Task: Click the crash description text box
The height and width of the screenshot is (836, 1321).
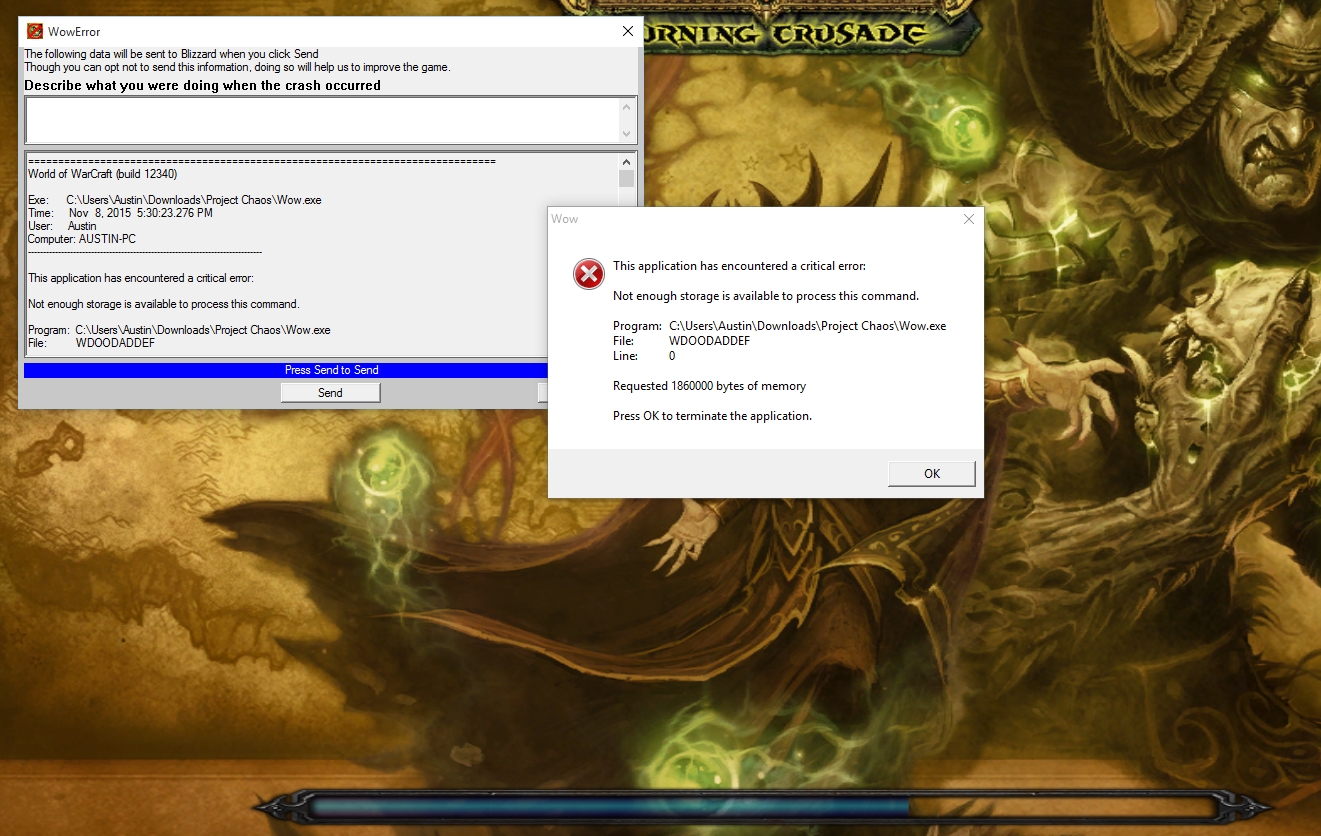Action: (x=322, y=120)
